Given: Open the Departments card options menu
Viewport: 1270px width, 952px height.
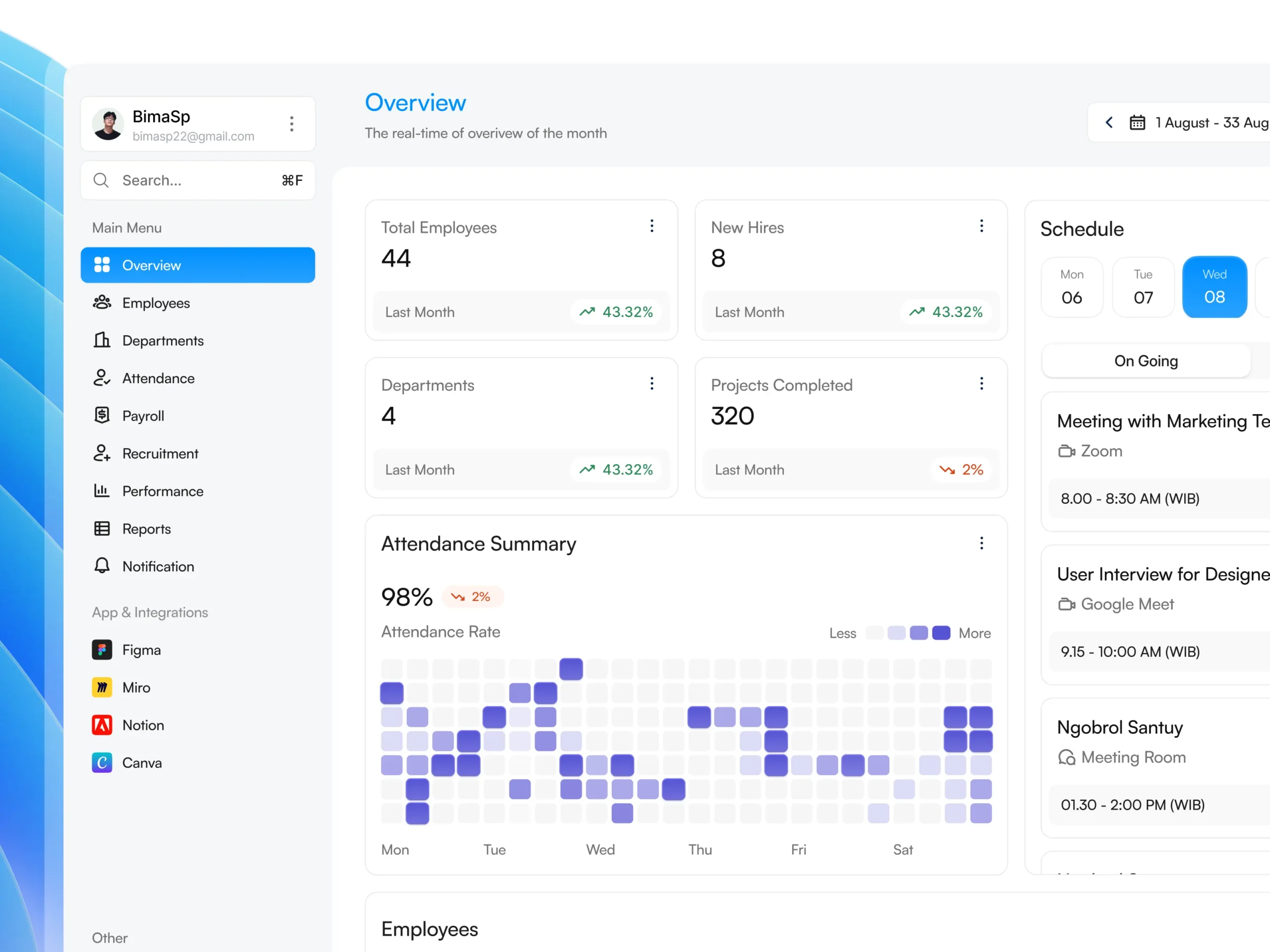Looking at the screenshot, I should click(x=652, y=383).
